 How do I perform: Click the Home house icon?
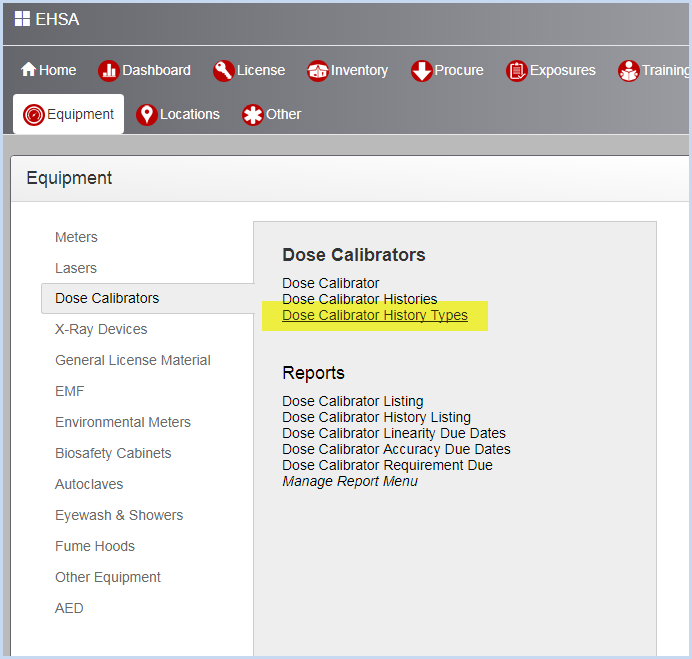(x=28, y=69)
